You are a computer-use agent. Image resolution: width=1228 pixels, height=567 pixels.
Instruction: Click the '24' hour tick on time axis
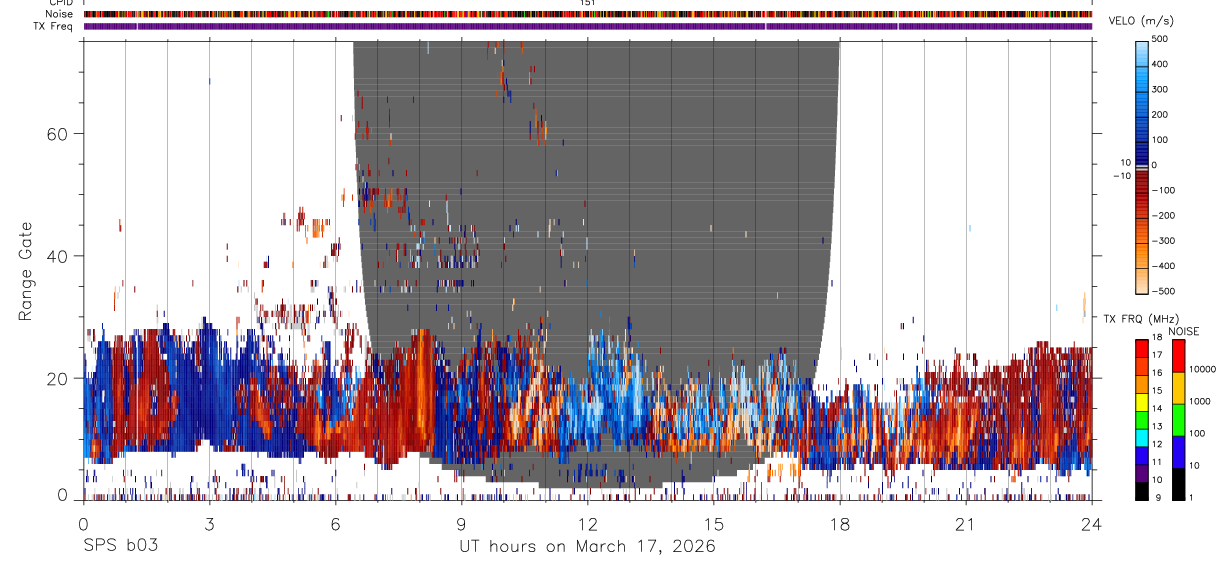coord(1092,523)
